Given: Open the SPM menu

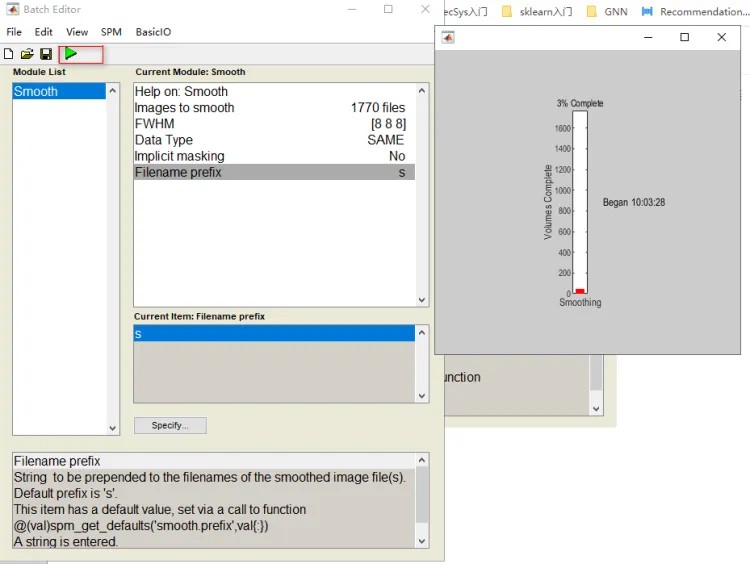Looking at the screenshot, I should 111,32.
